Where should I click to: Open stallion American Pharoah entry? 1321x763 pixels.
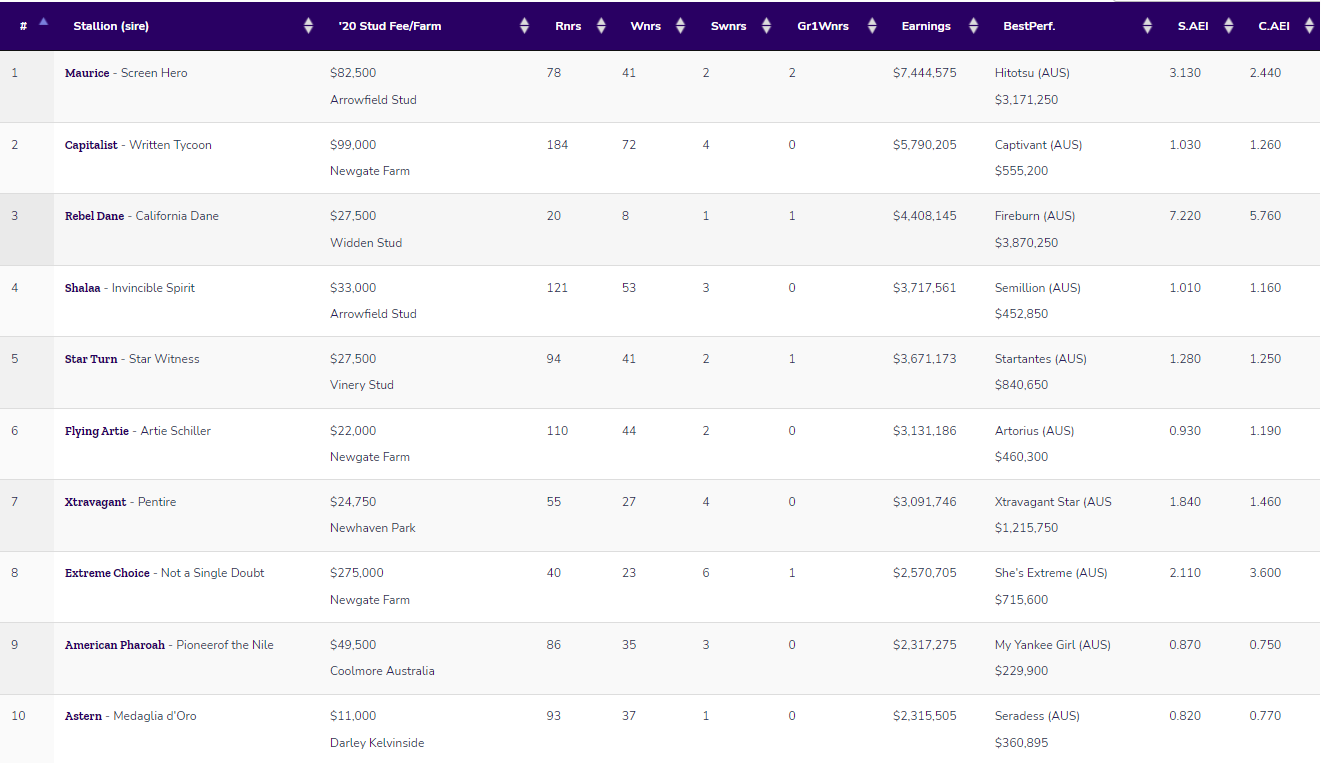click(x=115, y=645)
